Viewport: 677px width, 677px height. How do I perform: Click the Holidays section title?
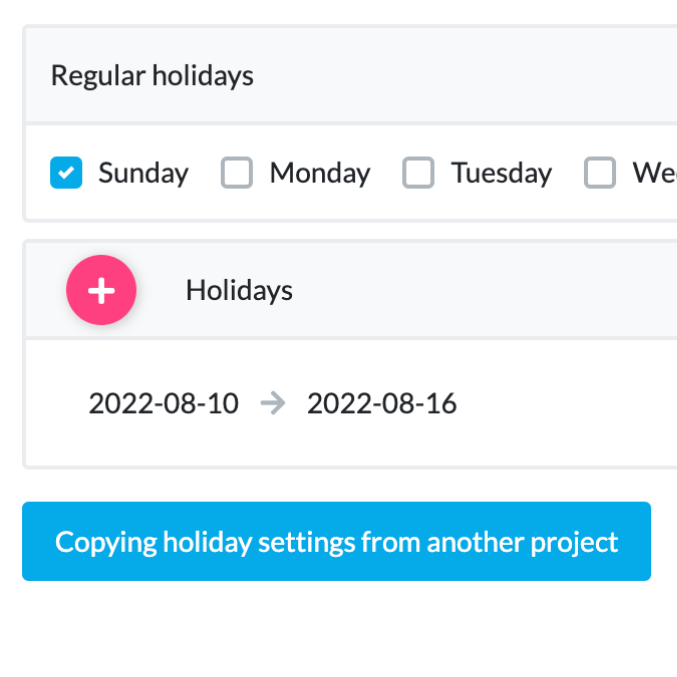[x=239, y=290]
